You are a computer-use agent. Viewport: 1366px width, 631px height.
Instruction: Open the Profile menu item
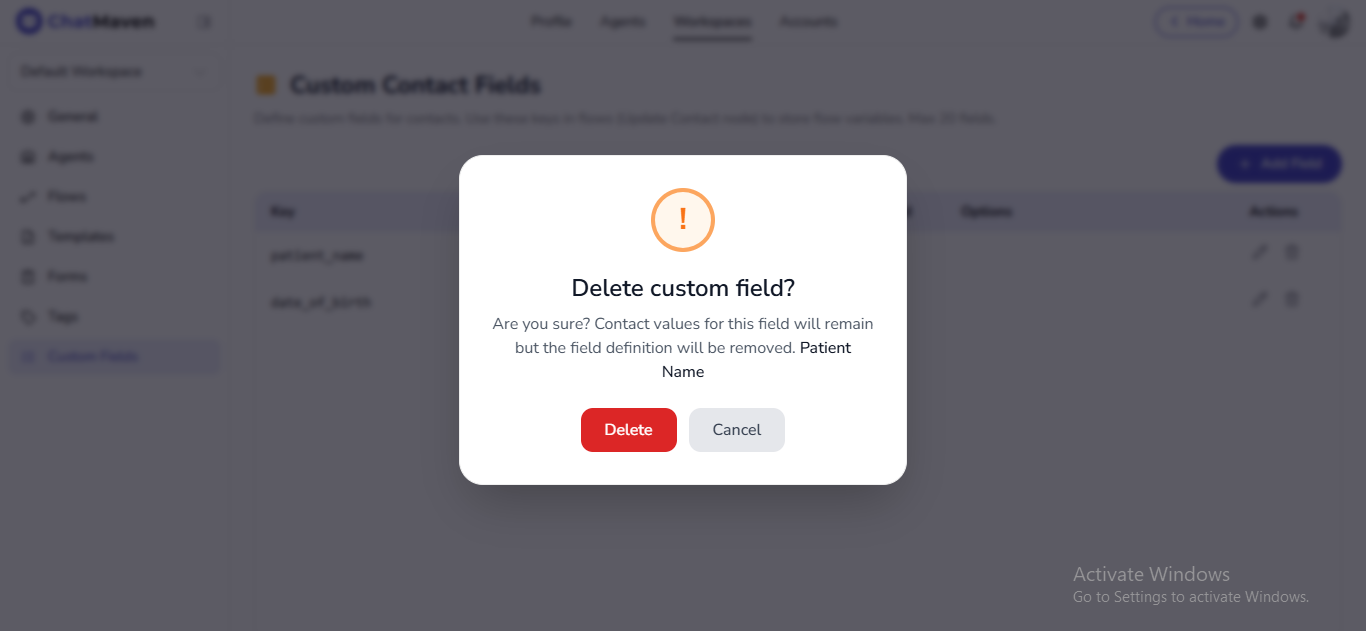coord(551,21)
